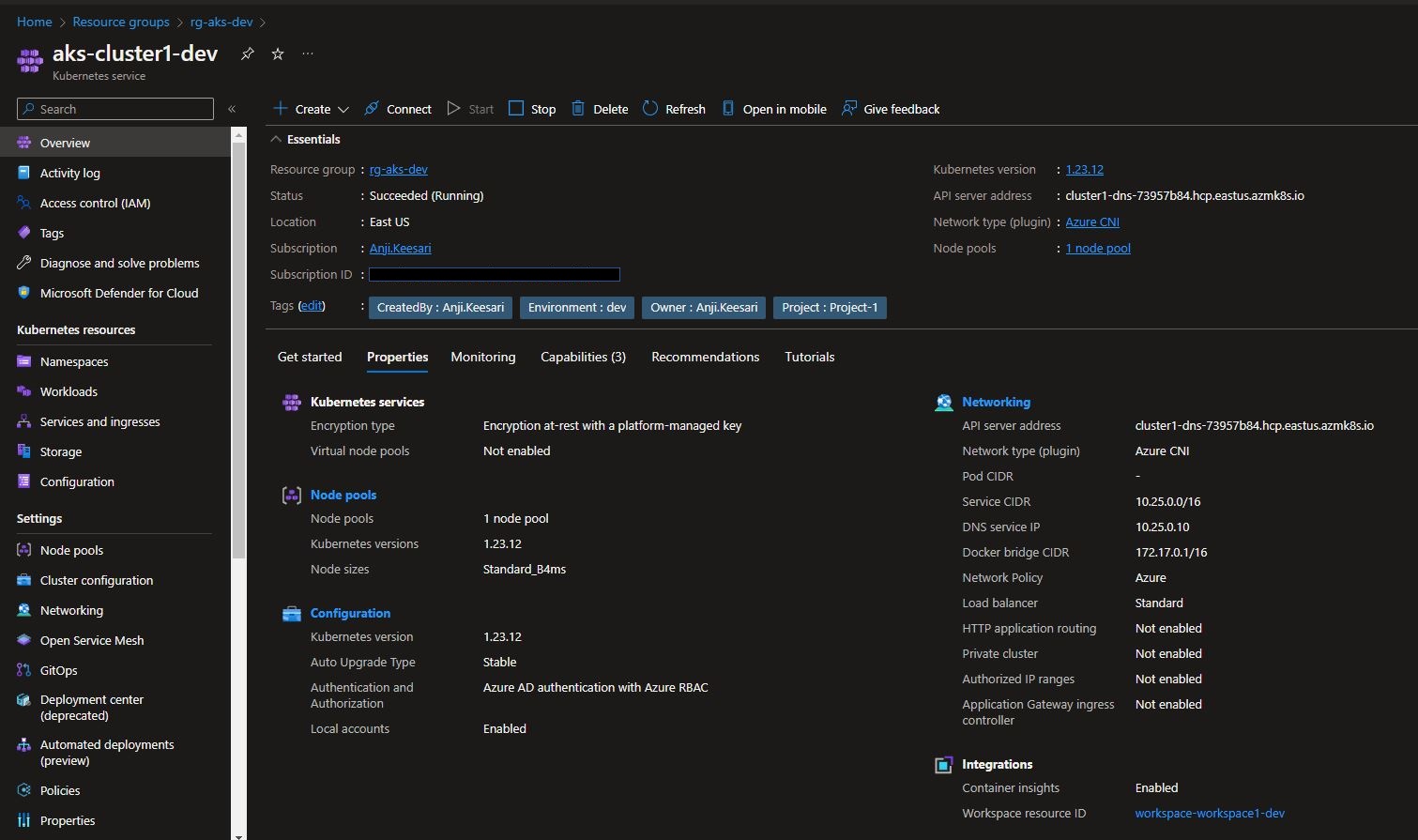The width and height of the screenshot is (1418, 840).
Task: Switch to the Get started tab
Action: pos(310,357)
